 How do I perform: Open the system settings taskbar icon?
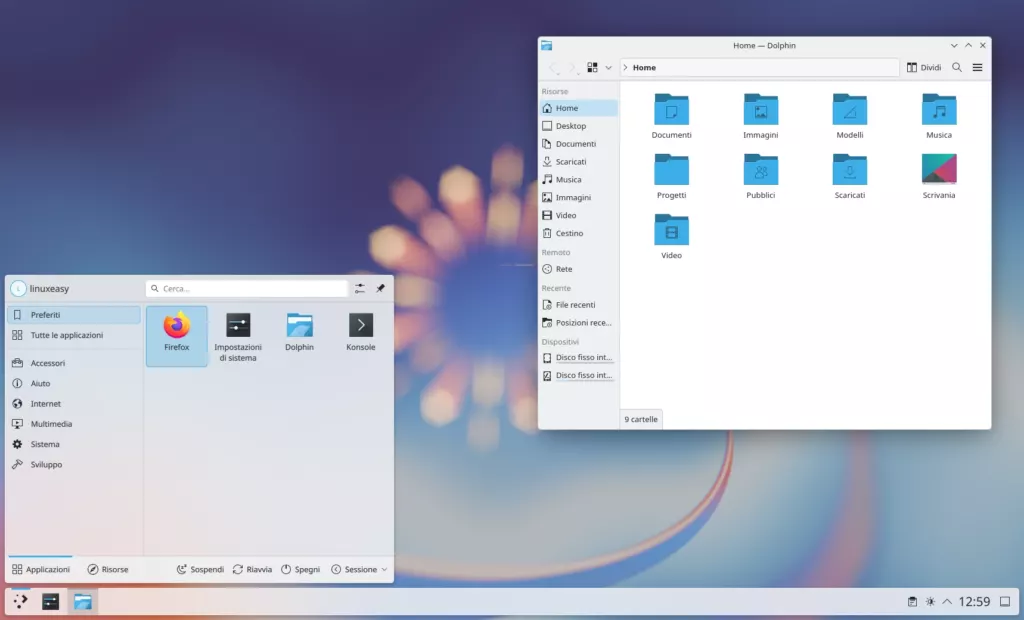click(x=50, y=601)
